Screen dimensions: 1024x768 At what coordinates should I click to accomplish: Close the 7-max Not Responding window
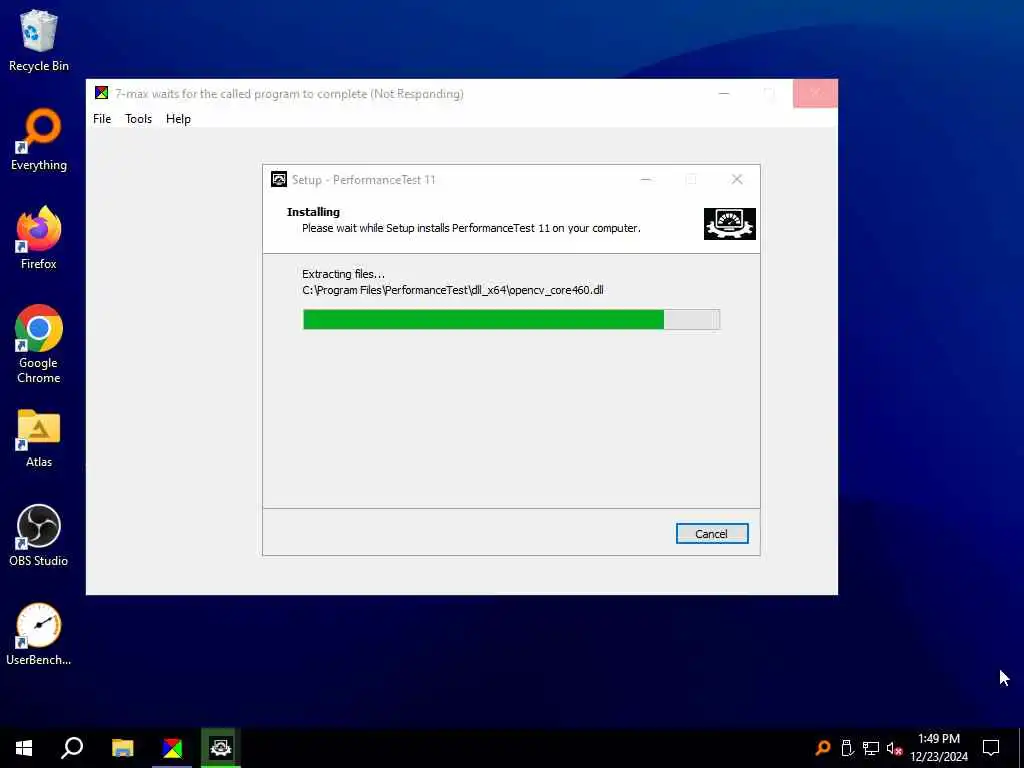(x=815, y=93)
